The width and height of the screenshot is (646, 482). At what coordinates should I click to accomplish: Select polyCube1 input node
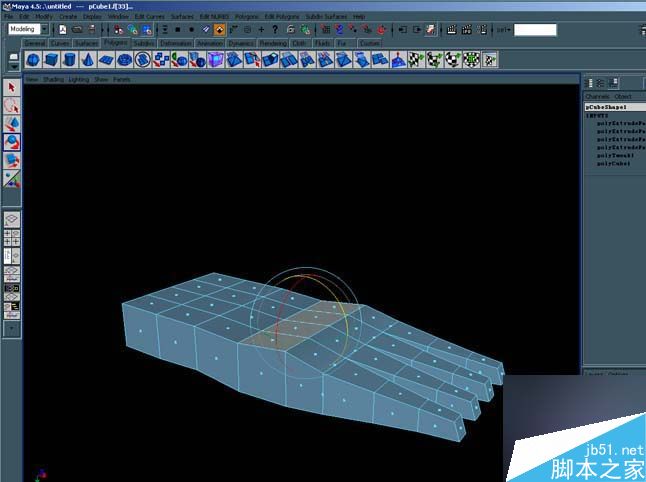point(613,164)
